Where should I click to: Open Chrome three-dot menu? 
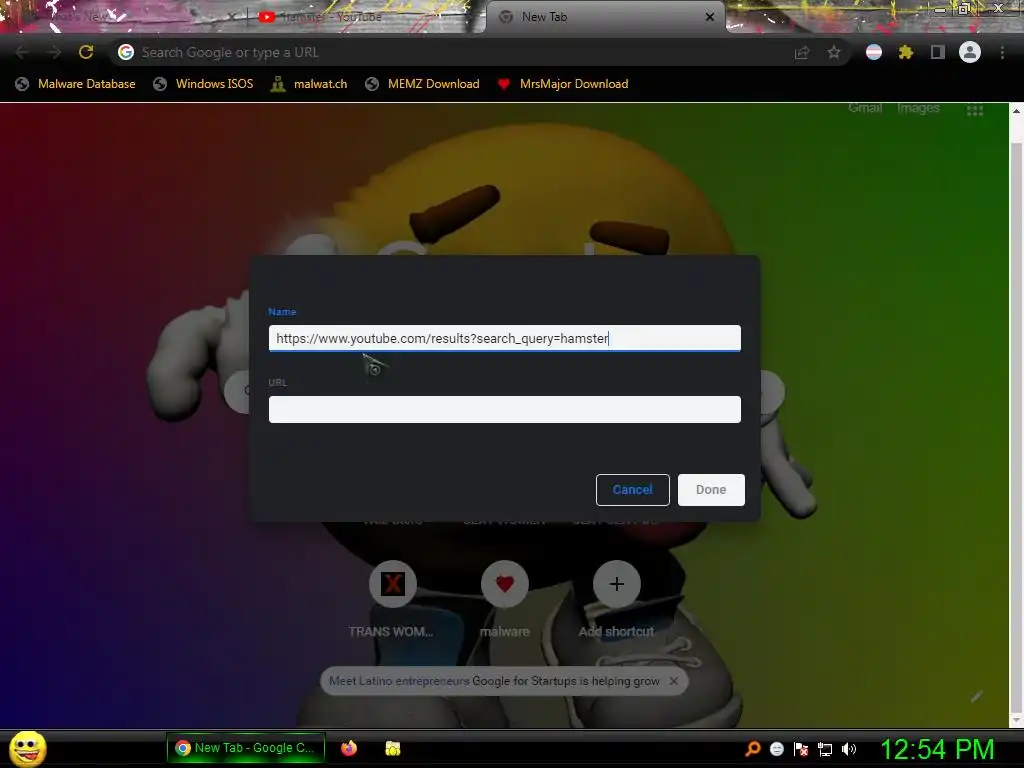1002,52
